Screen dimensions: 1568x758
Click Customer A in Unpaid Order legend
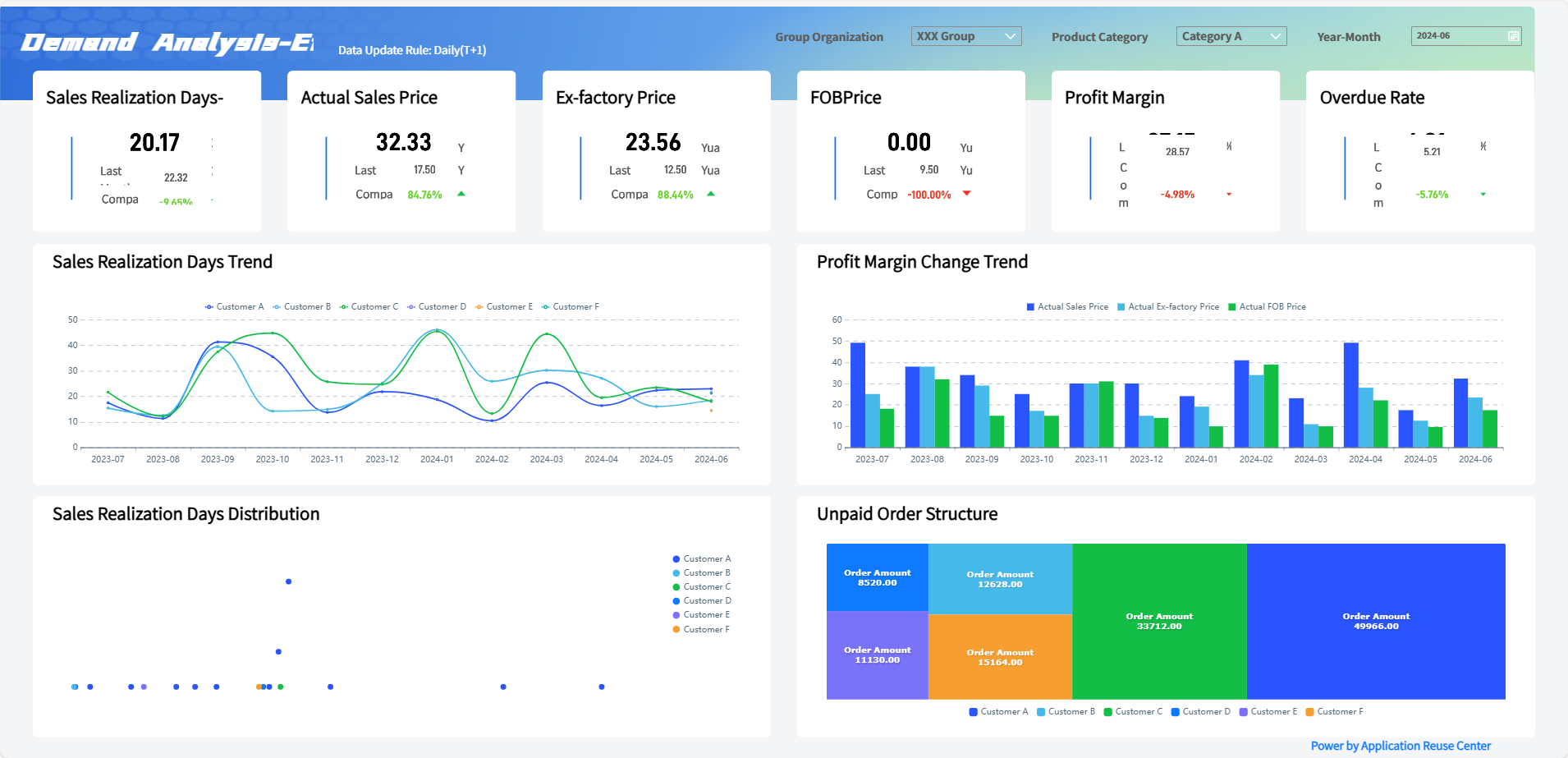(x=998, y=712)
